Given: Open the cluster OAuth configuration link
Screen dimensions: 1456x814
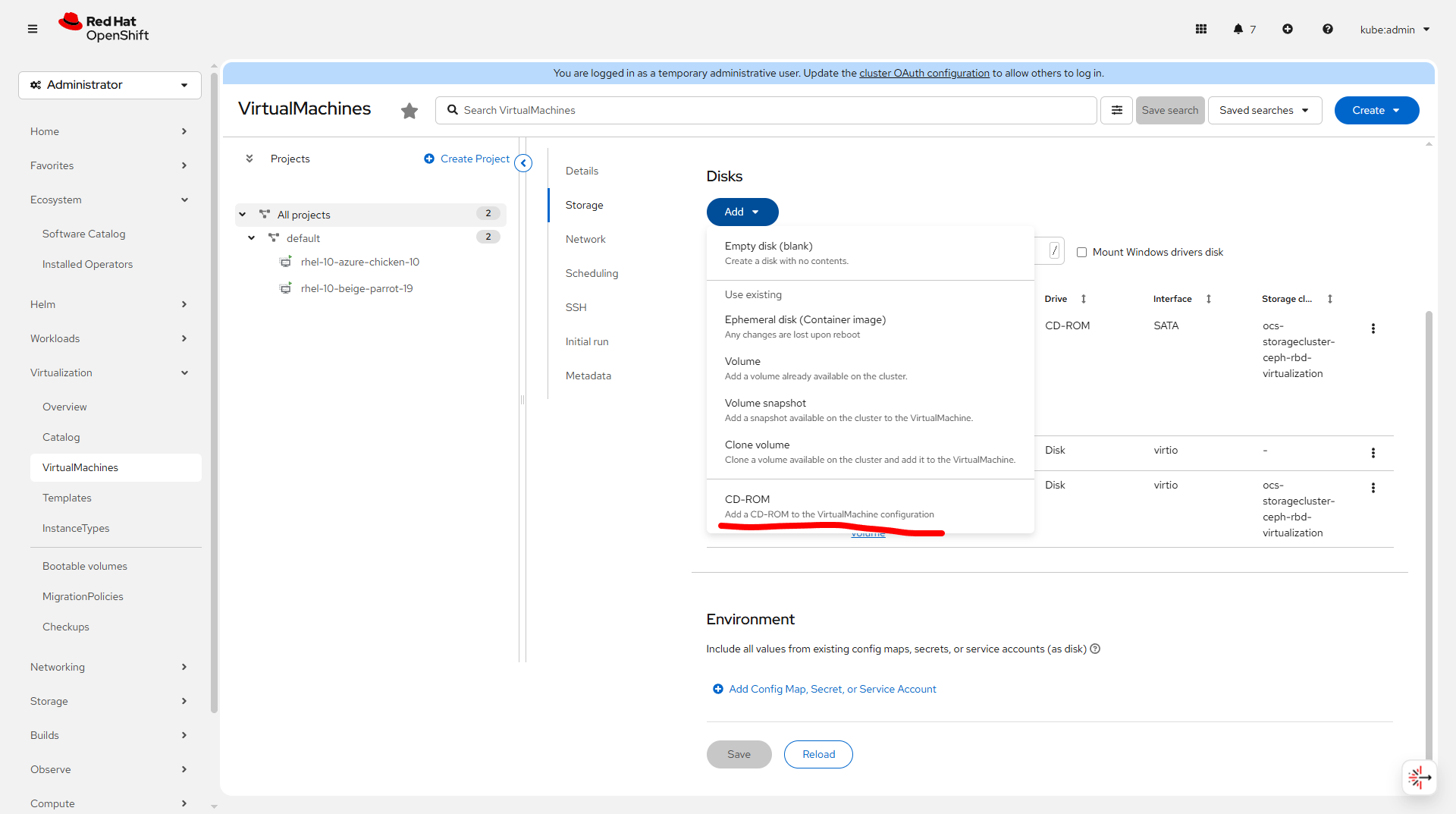Looking at the screenshot, I should click(924, 73).
